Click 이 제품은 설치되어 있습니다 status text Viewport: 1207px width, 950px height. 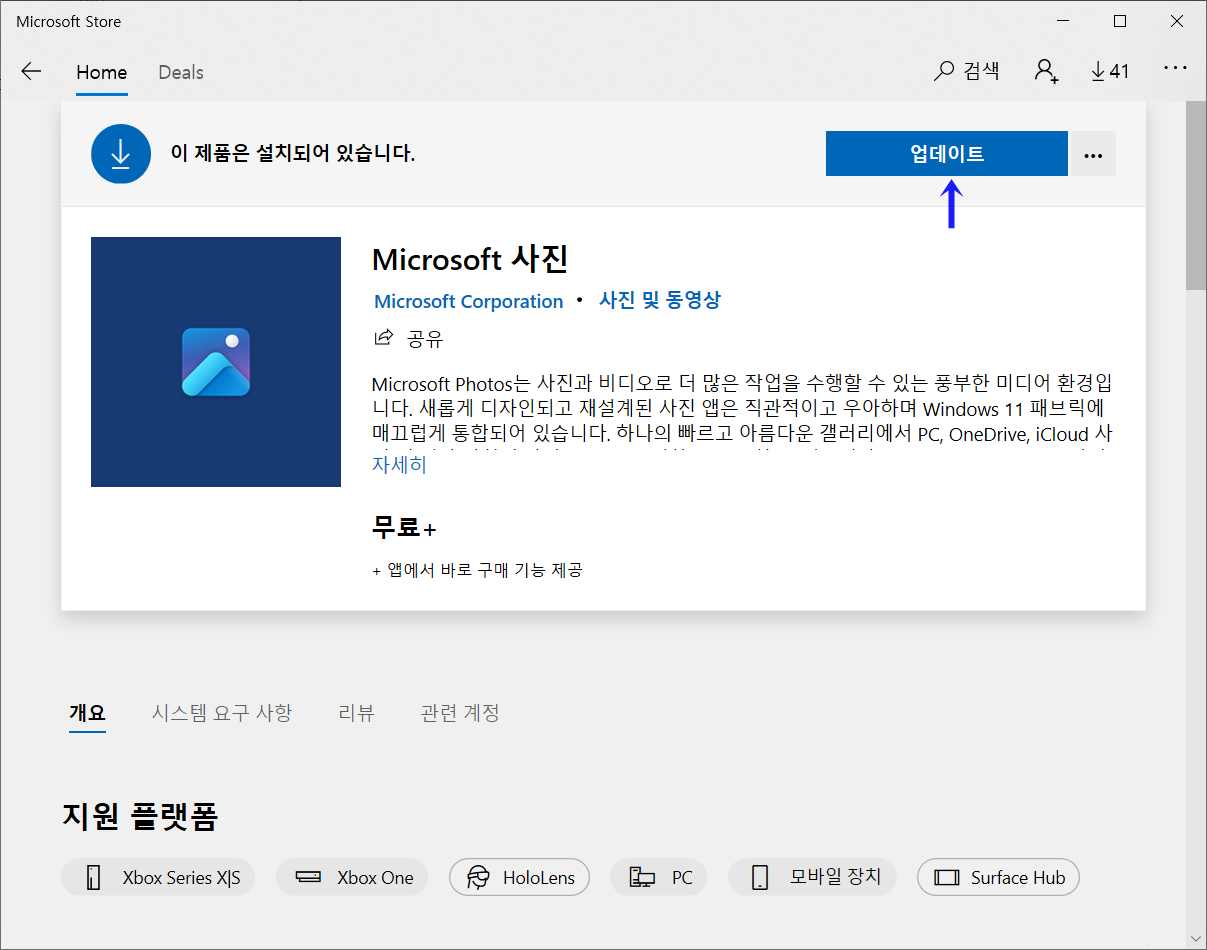(293, 153)
